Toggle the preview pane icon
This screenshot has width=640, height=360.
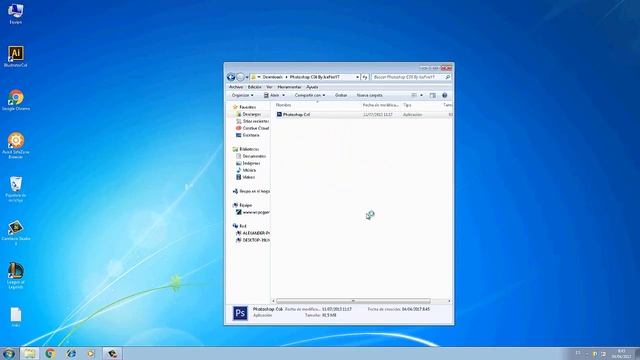coord(433,96)
